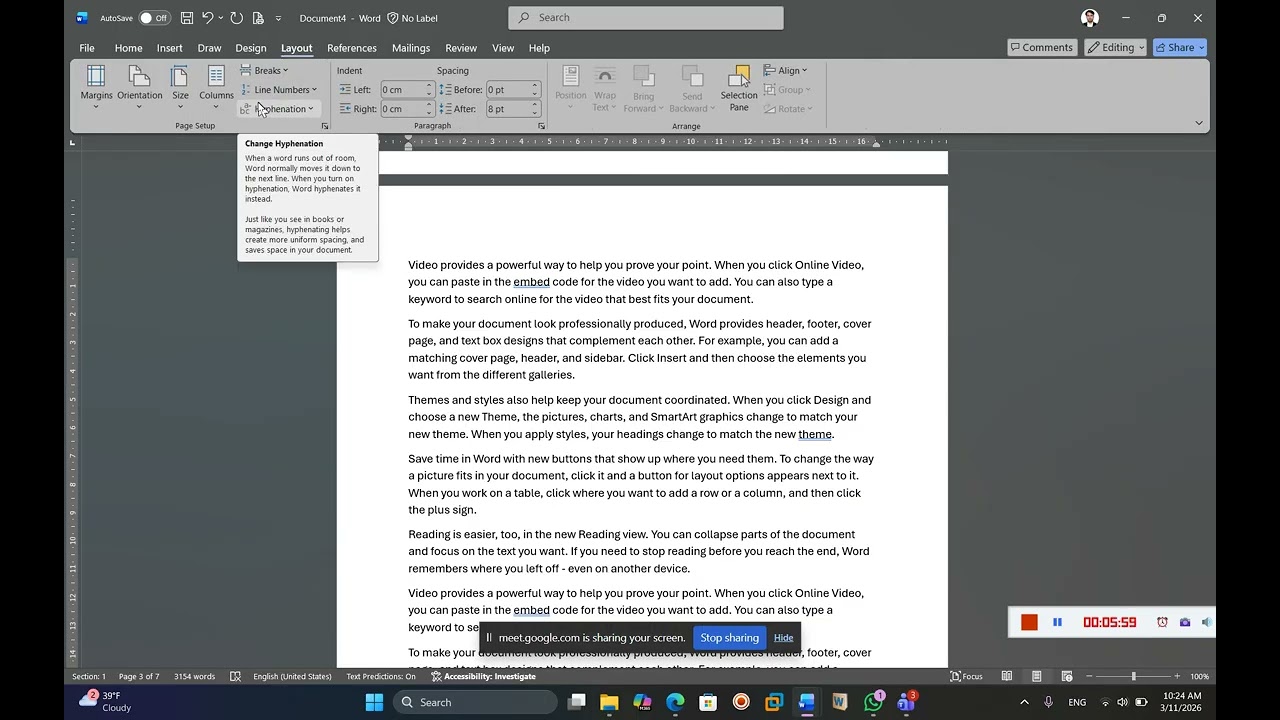Open the Align dropdown in Arrange
Viewport: 1280px width, 720px height.
click(x=786, y=70)
